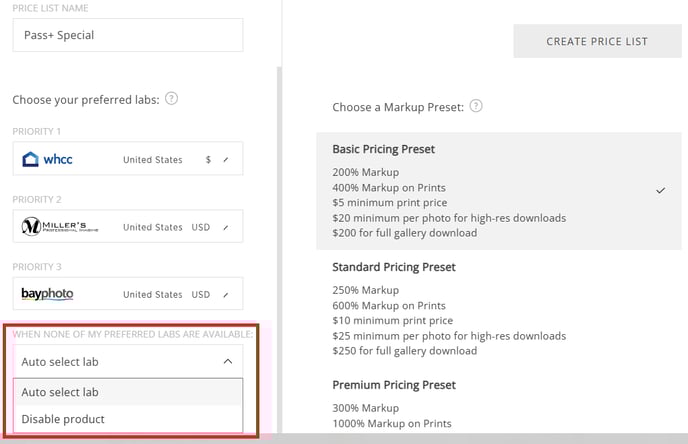Open the Priority 3 bayphoto lab selector
This screenshot has width=688, height=444.
click(128, 294)
